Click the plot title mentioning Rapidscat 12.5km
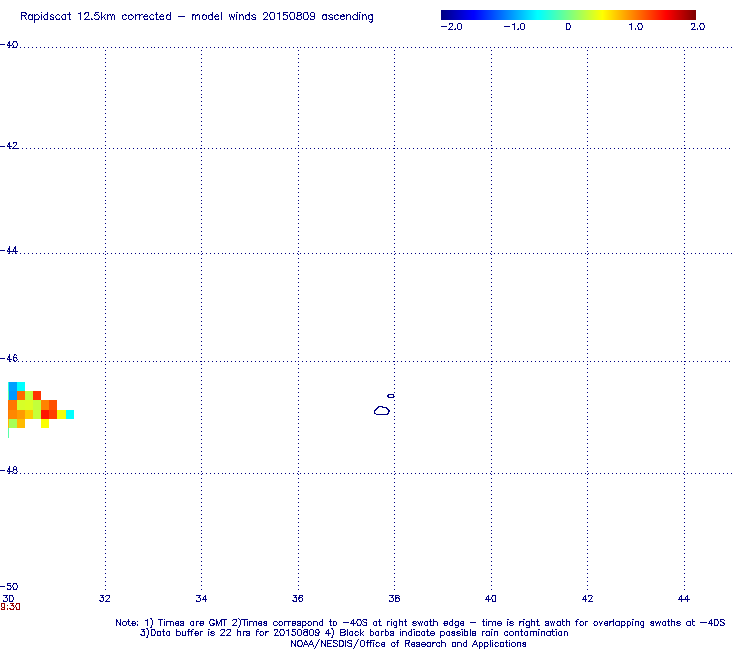Viewport: 740px width, 650px height. click(x=196, y=17)
